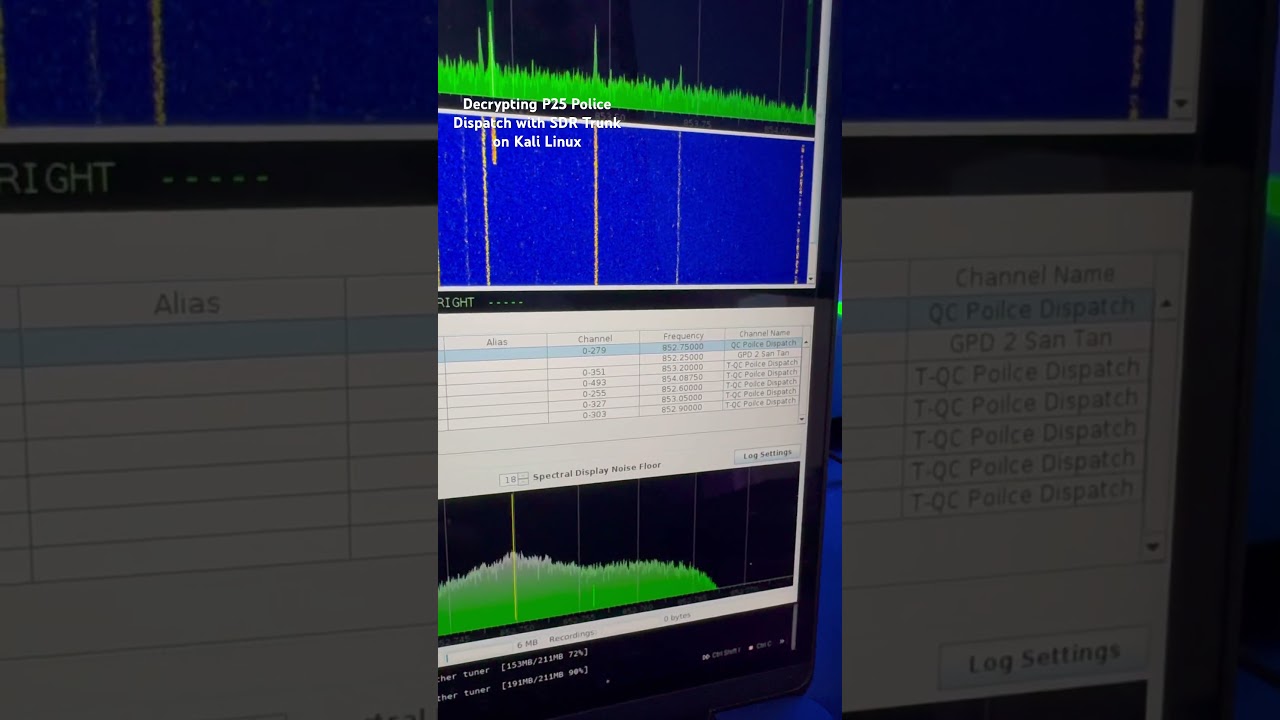This screenshot has height=720, width=1280.
Task: Click the upper green spectrum display
Action: [626, 60]
